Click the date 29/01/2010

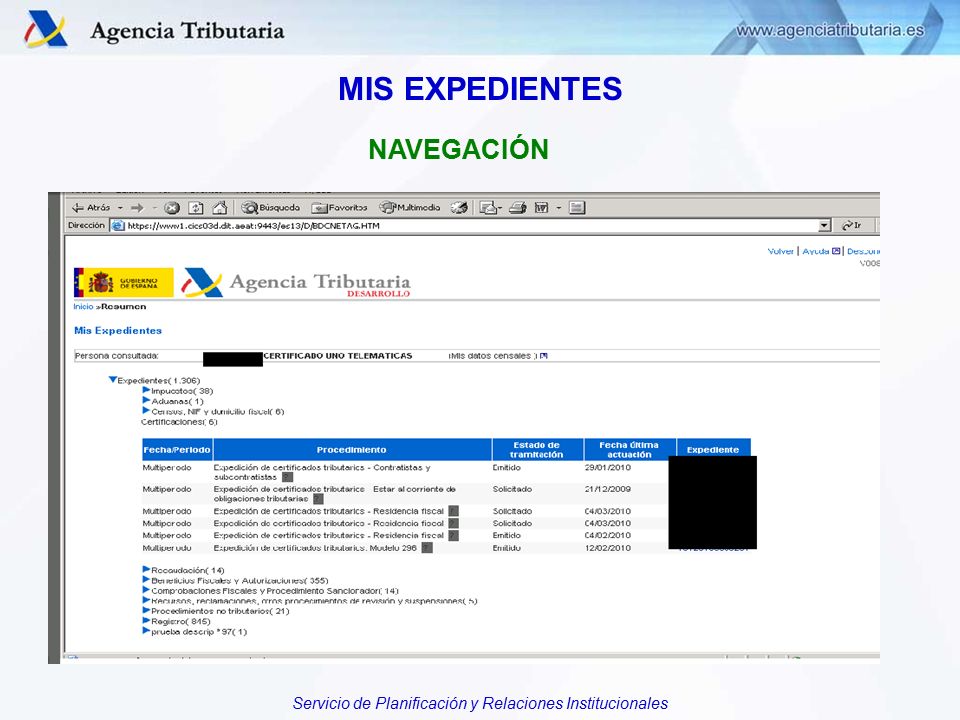click(x=607, y=467)
